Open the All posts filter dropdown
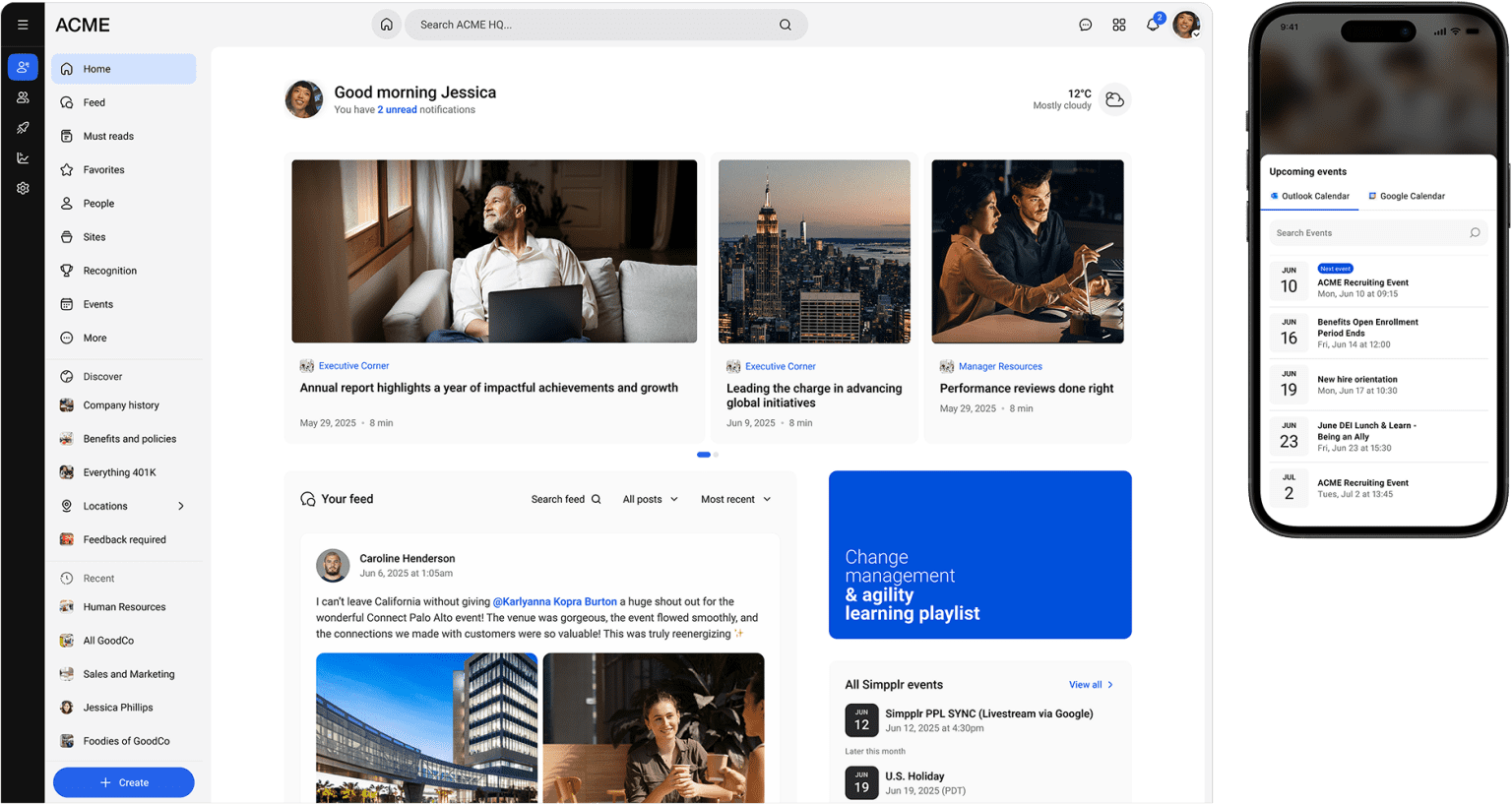The height and width of the screenshot is (804, 1512). 649,499
